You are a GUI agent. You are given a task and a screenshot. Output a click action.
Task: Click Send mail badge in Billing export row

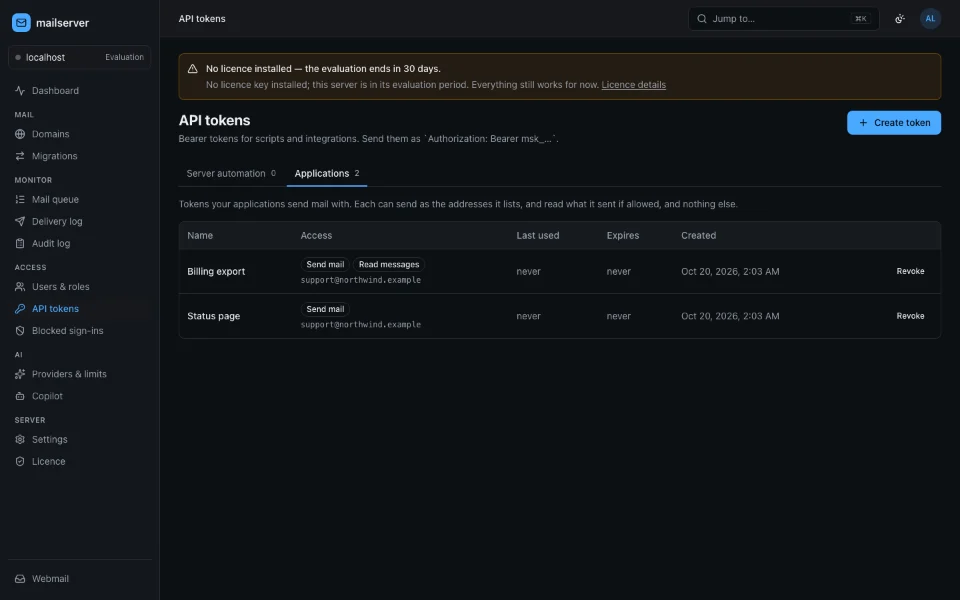[324, 264]
